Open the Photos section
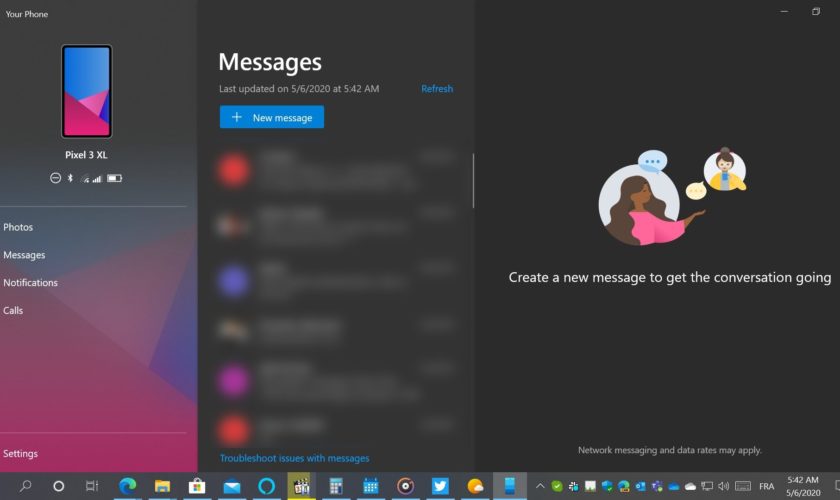The height and width of the screenshot is (500, 840). tap(18, 227)
